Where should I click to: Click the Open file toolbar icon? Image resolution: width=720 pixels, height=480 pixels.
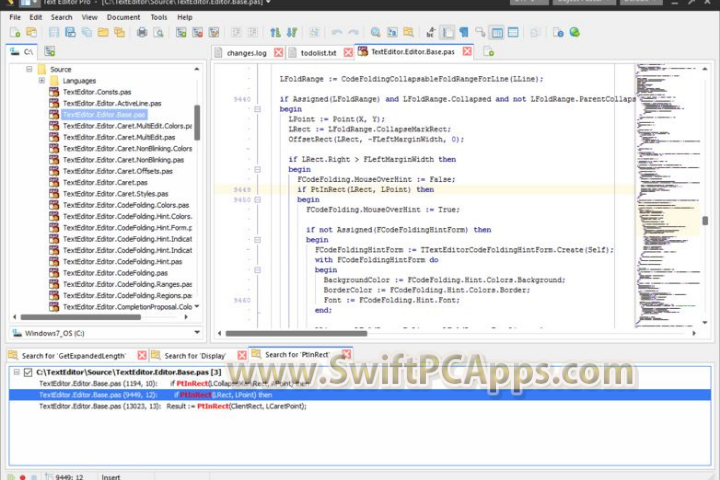32,32
